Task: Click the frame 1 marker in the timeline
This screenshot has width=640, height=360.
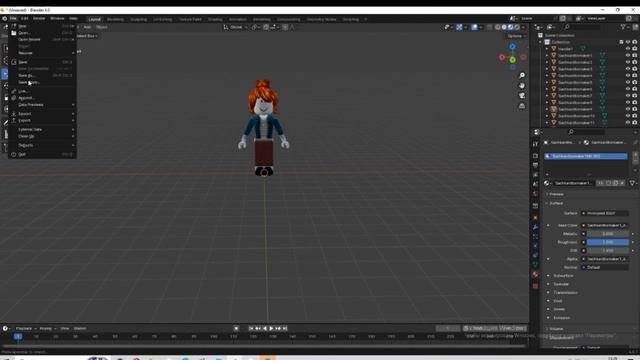Action: (x=18, y=336)
